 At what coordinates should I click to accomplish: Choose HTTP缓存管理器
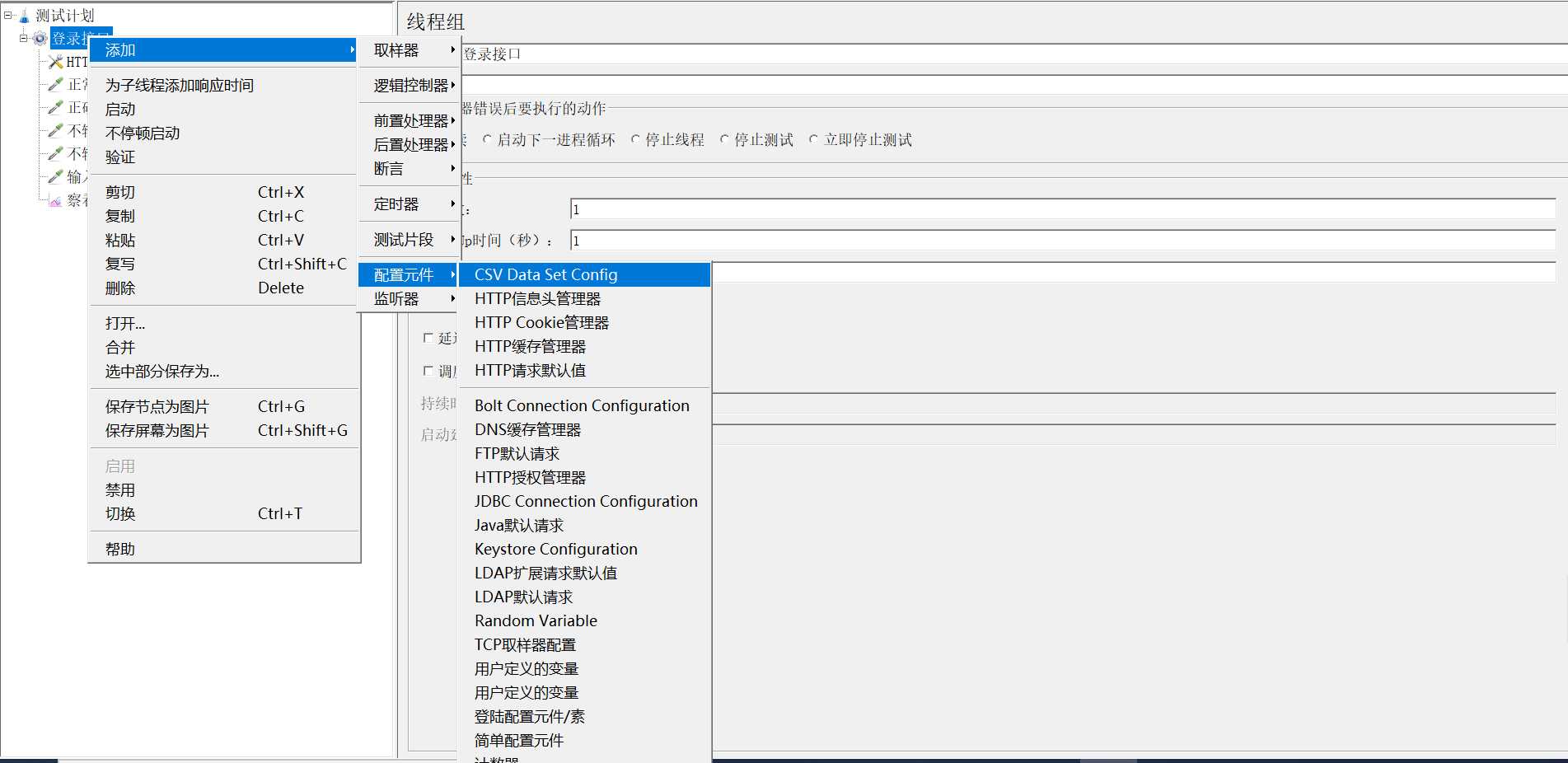[584, 346]
